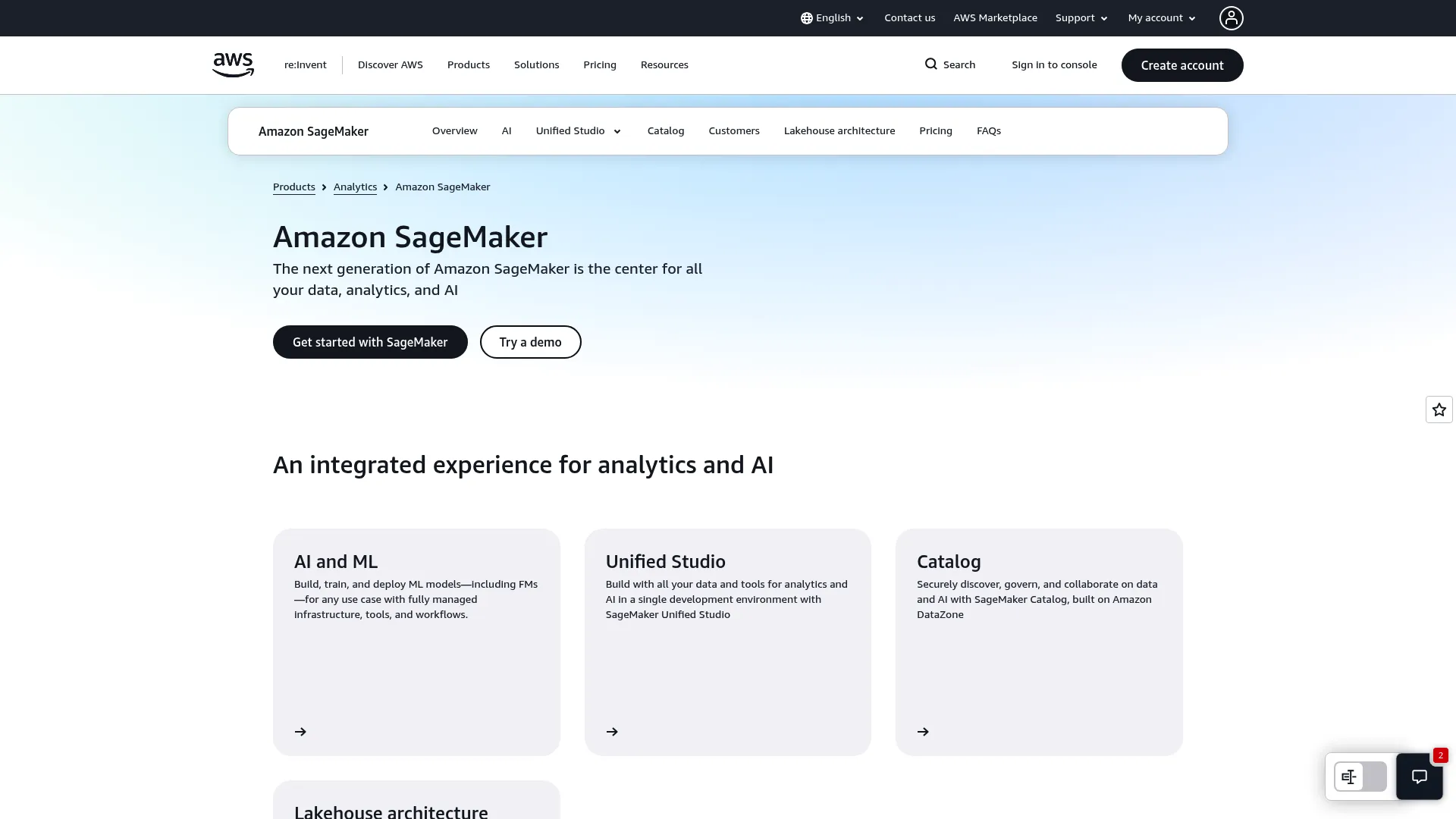Open the user profile avatar icon
This screenshot has height=819, width=1456.
[1231, 17]
